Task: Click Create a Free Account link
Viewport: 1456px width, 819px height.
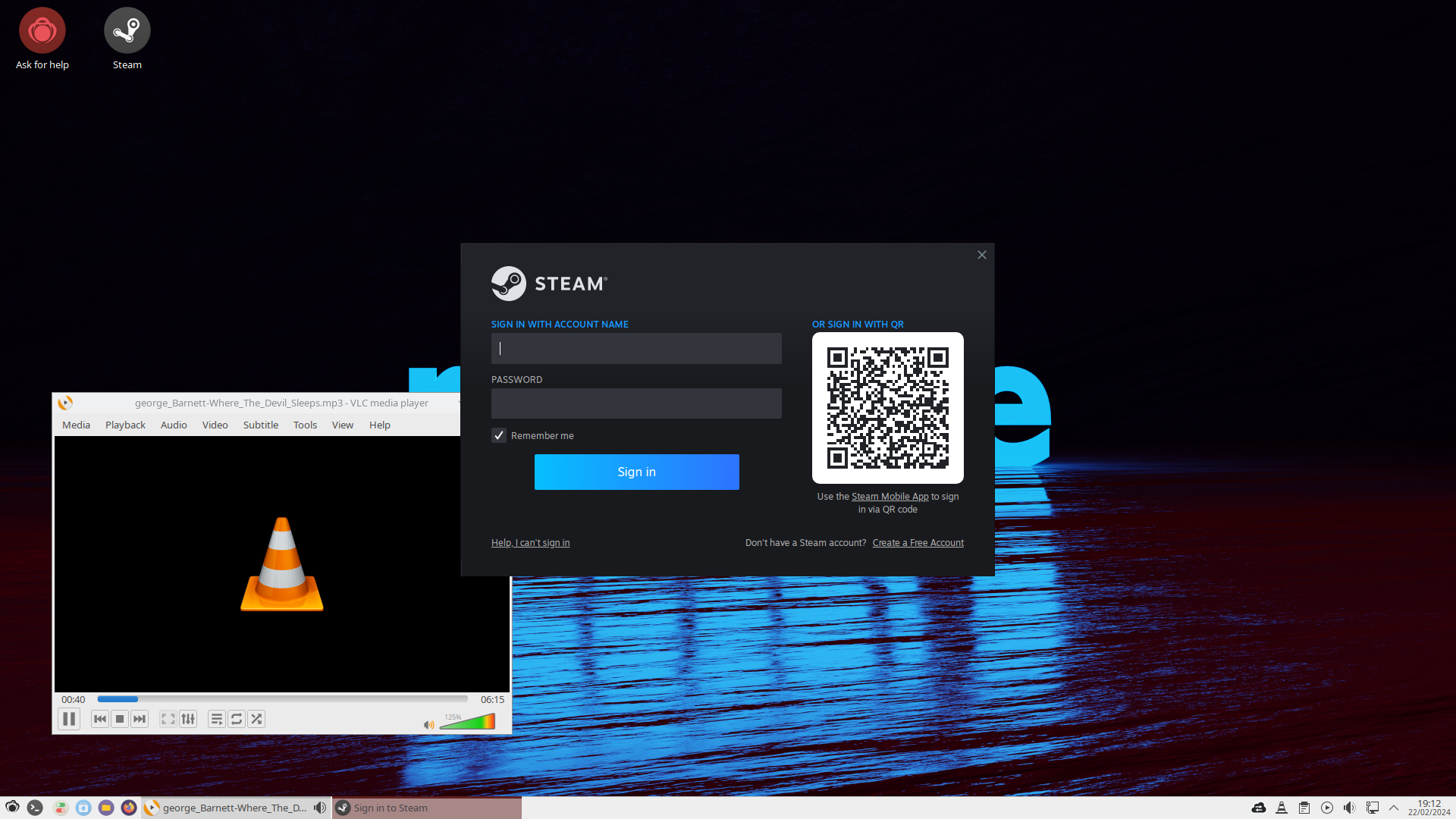Action: point(918,543)
